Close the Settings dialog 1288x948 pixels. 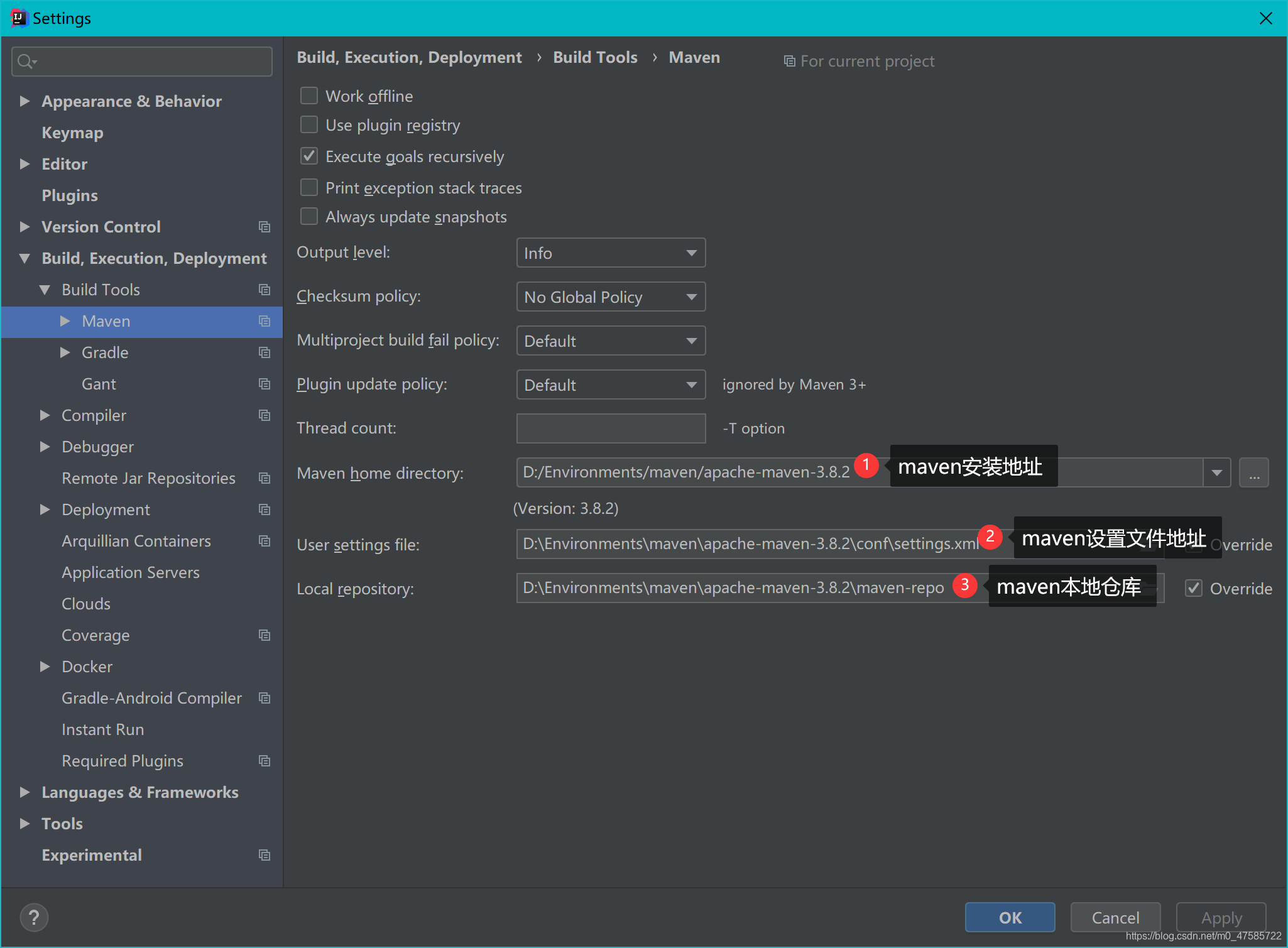coord(1266,18)
